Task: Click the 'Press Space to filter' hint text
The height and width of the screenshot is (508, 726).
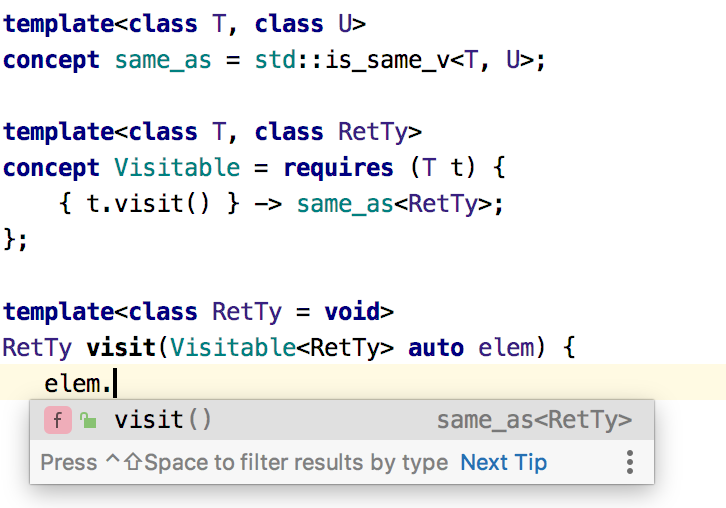Action: (x=244, y=463)
